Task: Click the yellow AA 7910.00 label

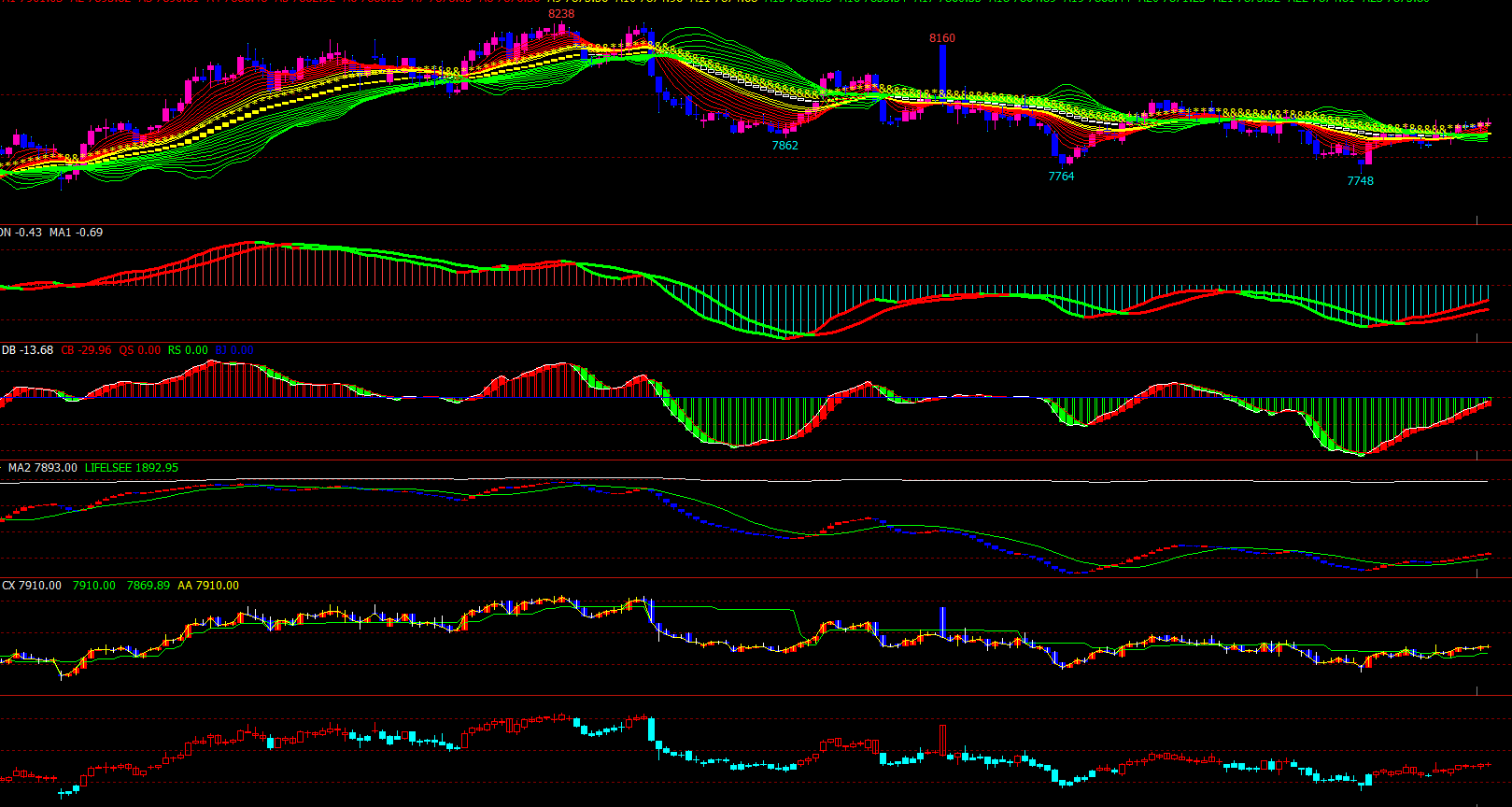Action: point(208,586)
